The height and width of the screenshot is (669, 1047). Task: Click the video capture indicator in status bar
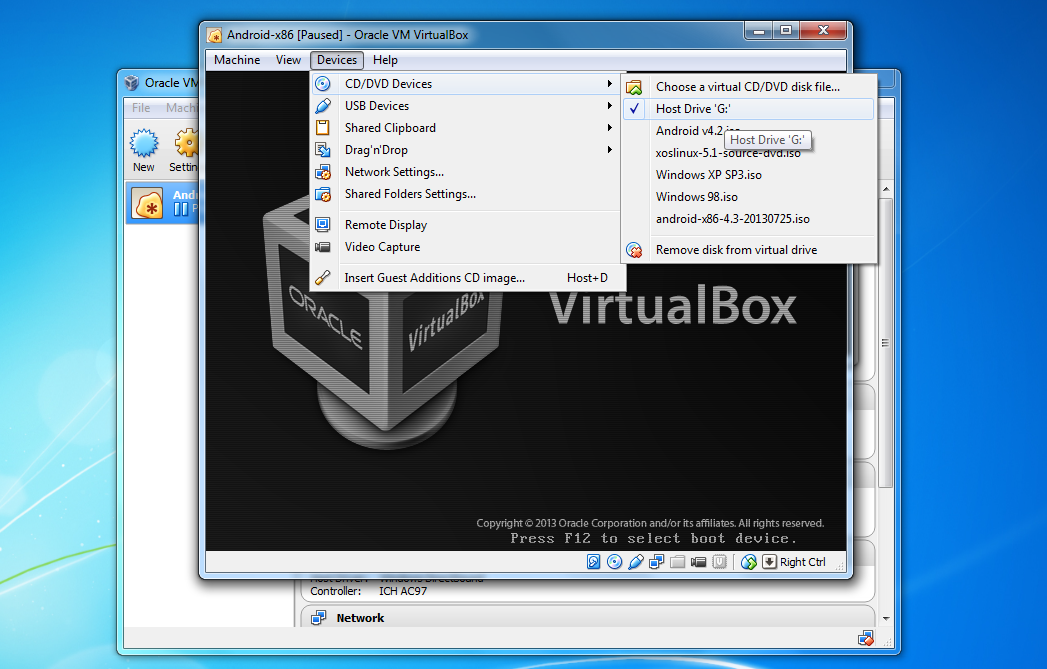[x=698, y=562]
